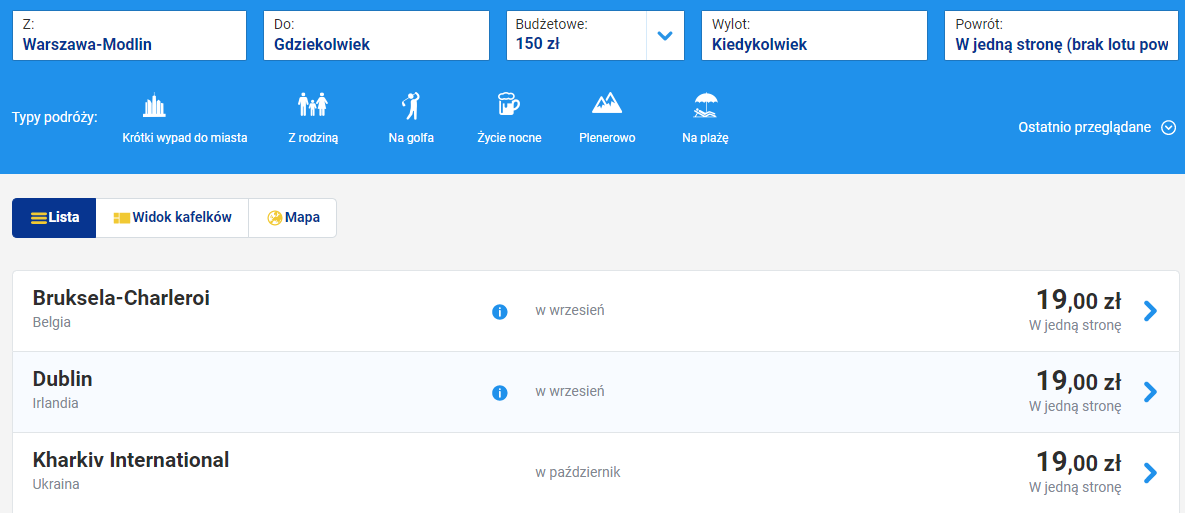Select the beach umbrella icon
Screen dimensions: 1185x513
(705, 105)
